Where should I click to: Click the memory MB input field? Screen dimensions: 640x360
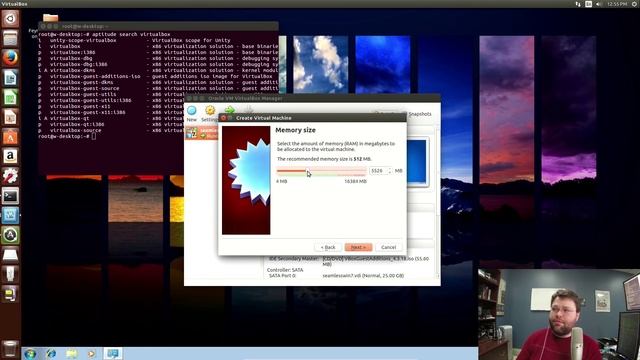(378, 171)
